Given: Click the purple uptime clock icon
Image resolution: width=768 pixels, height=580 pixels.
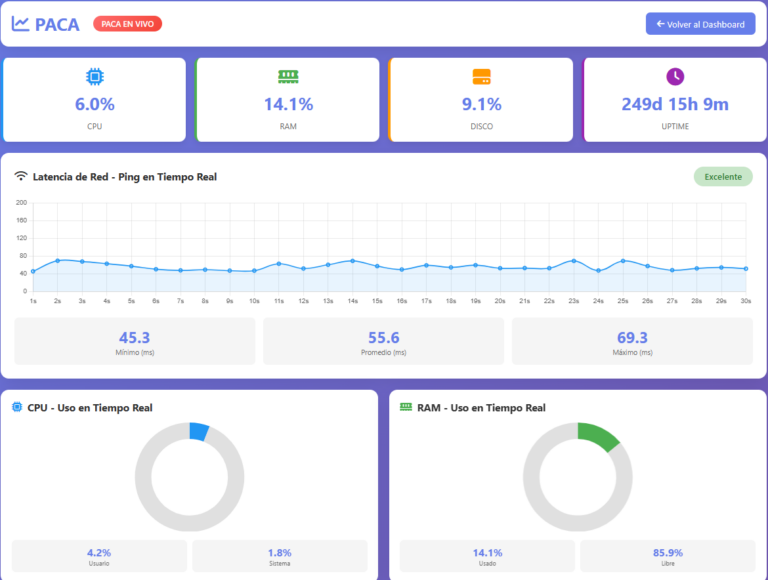Looking at the screenshot, I should [675, 77].
